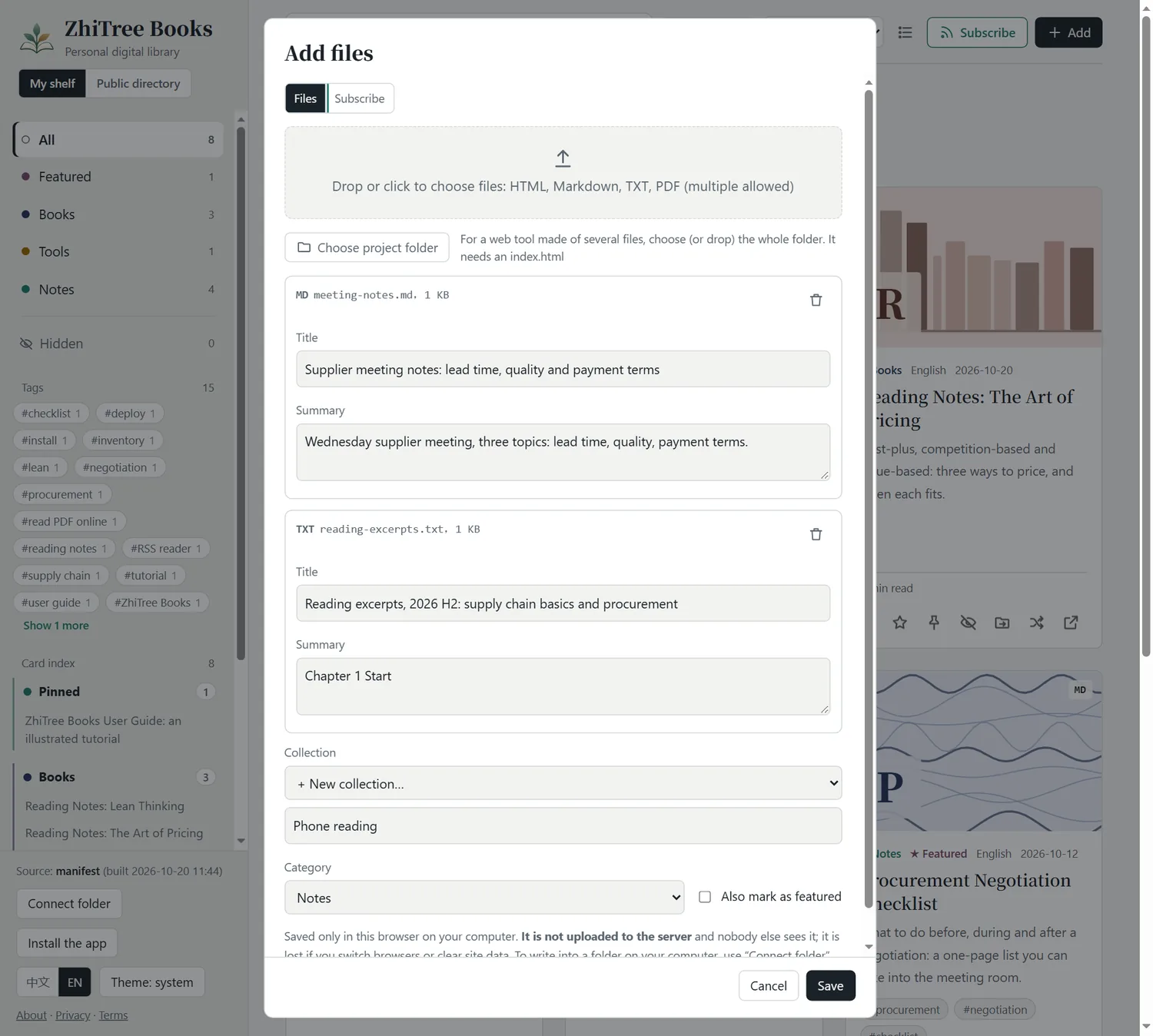Image resolution: width=1153 pixels, height=1036 pixels.
Task: Switch language to 中文
Action: click(38, 982)
